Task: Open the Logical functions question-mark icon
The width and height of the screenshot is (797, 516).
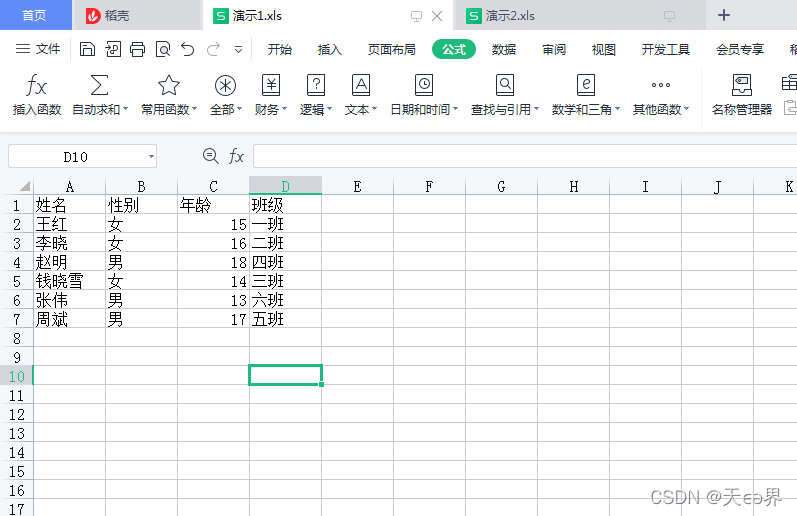Action: (316, 85)
